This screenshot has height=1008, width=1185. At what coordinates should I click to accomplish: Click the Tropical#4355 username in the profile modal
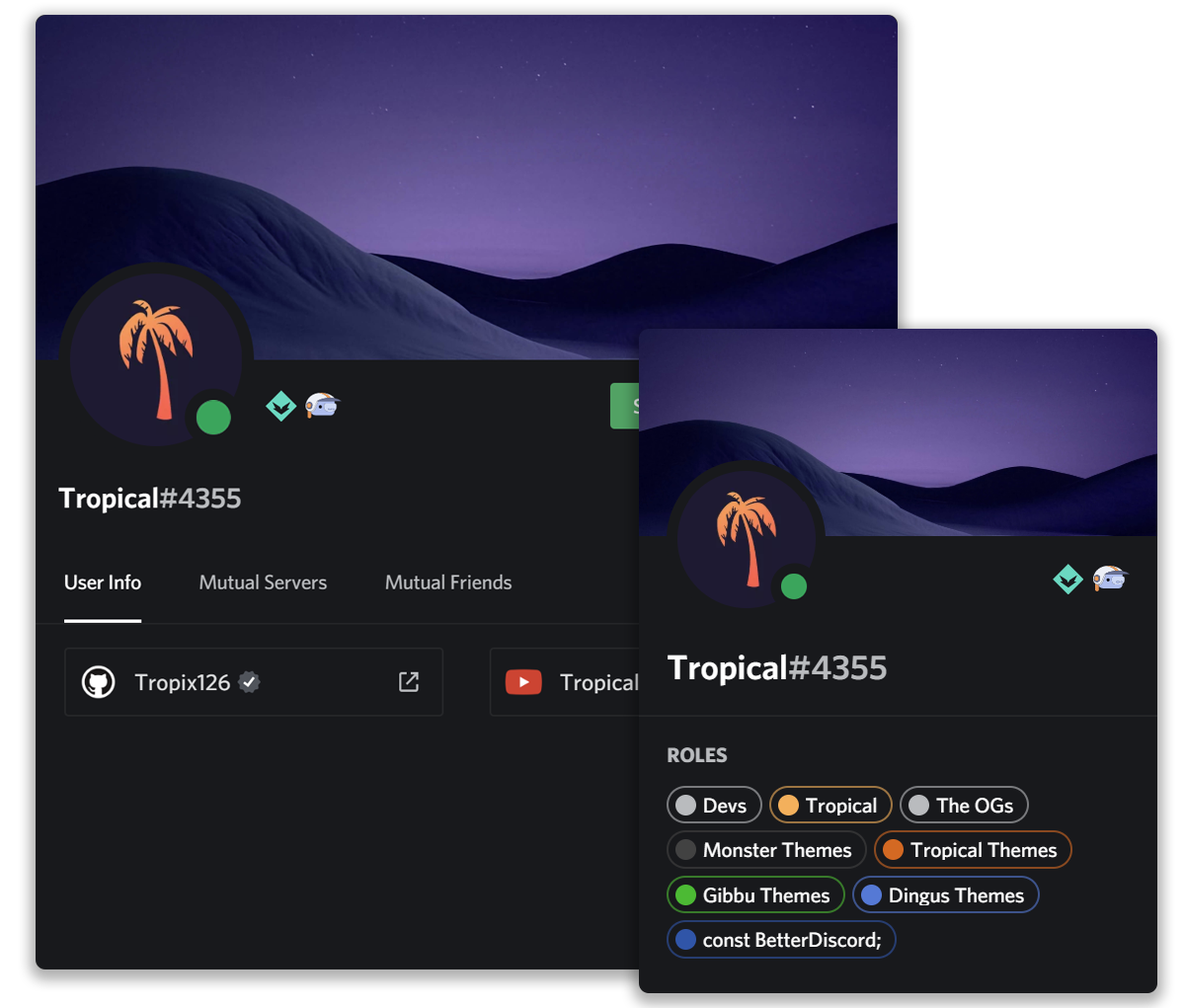pos(150,498)
